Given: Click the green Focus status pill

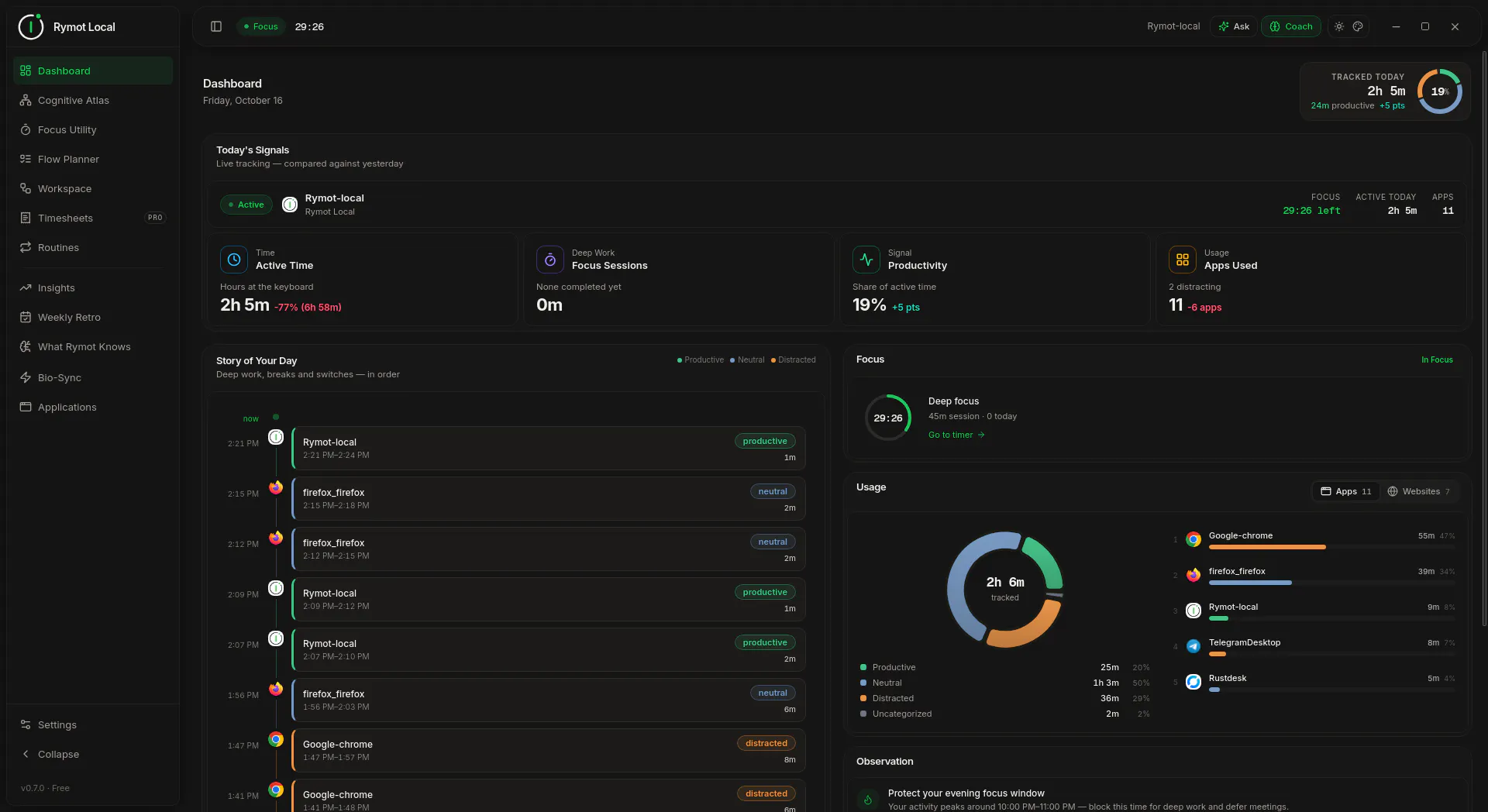Looking at the screenshot, I should (x=261, y=26).
